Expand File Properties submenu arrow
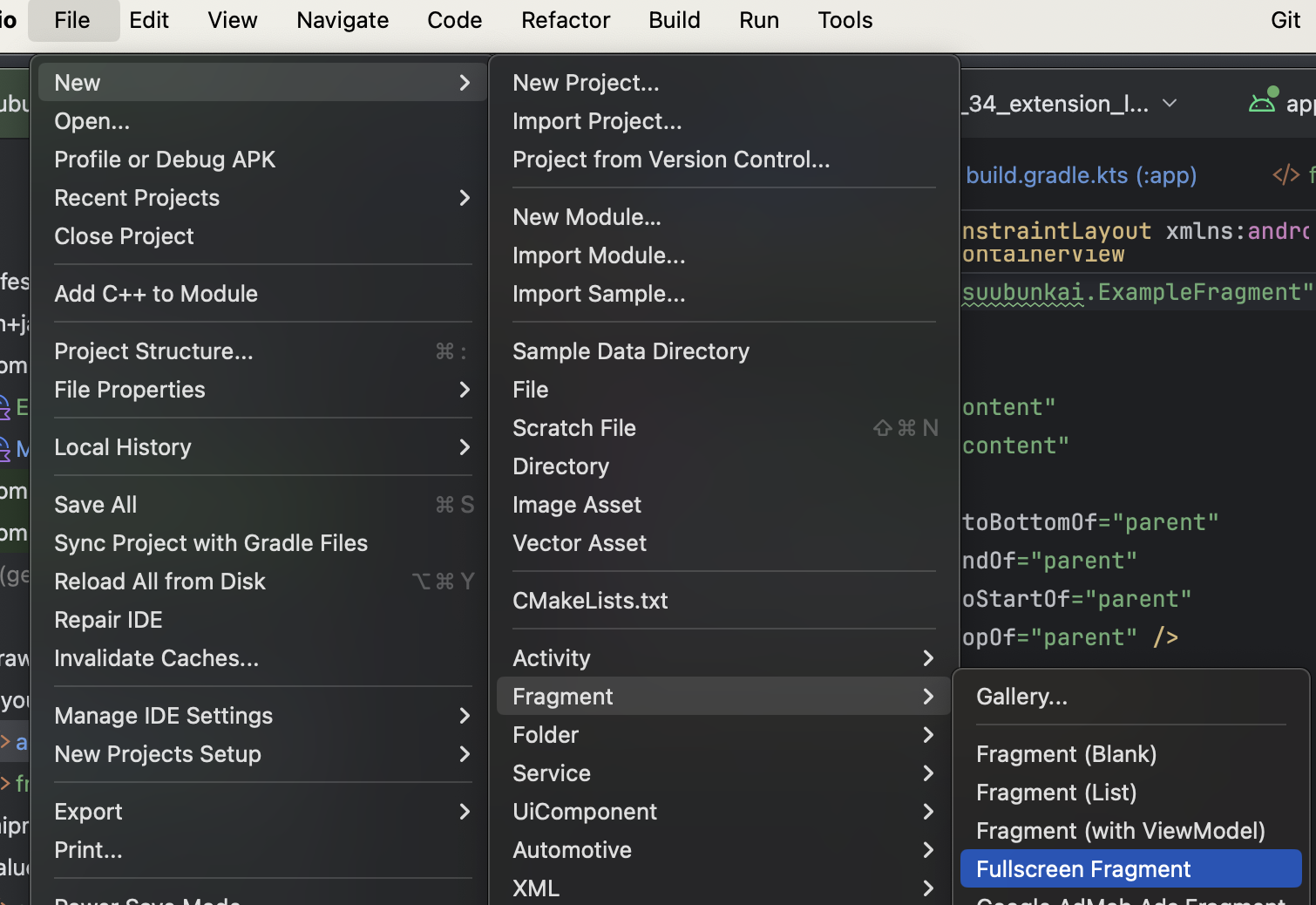The height and width of the screenshot is (905, 1316). click(465, 390)
